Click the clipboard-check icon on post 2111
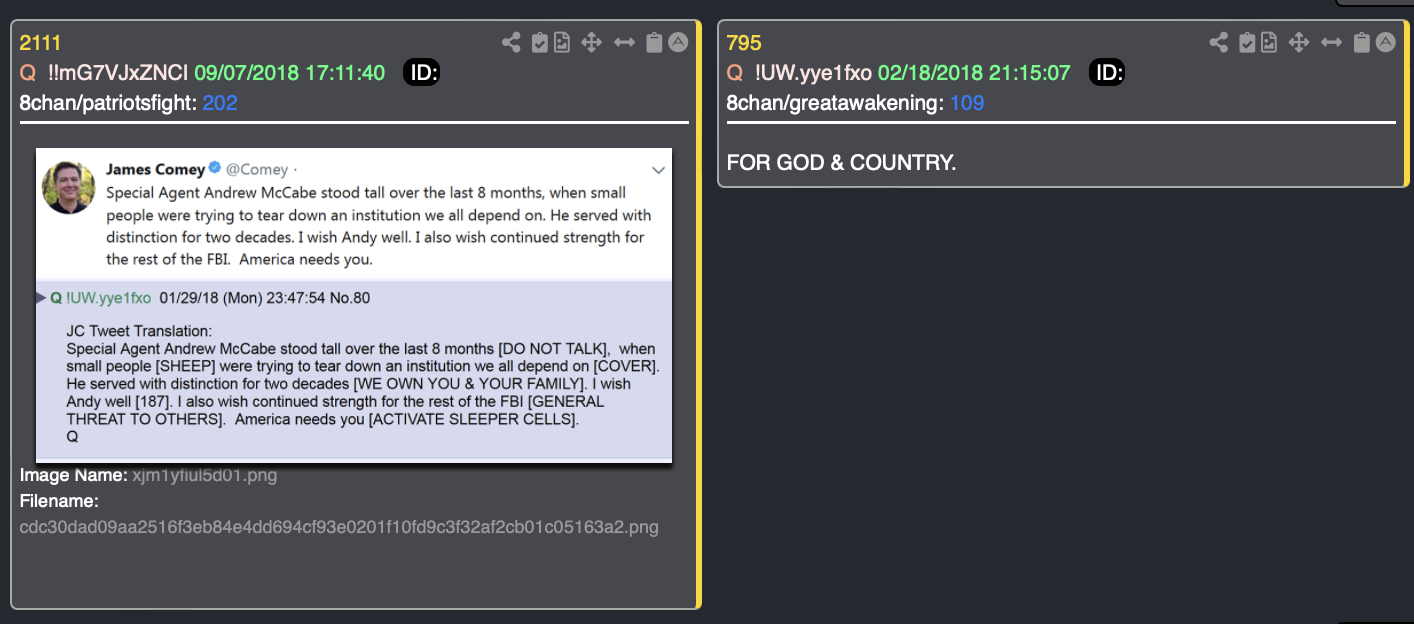Image resolution: width=1414 pixels, height=624 pixels. point(540,42)
